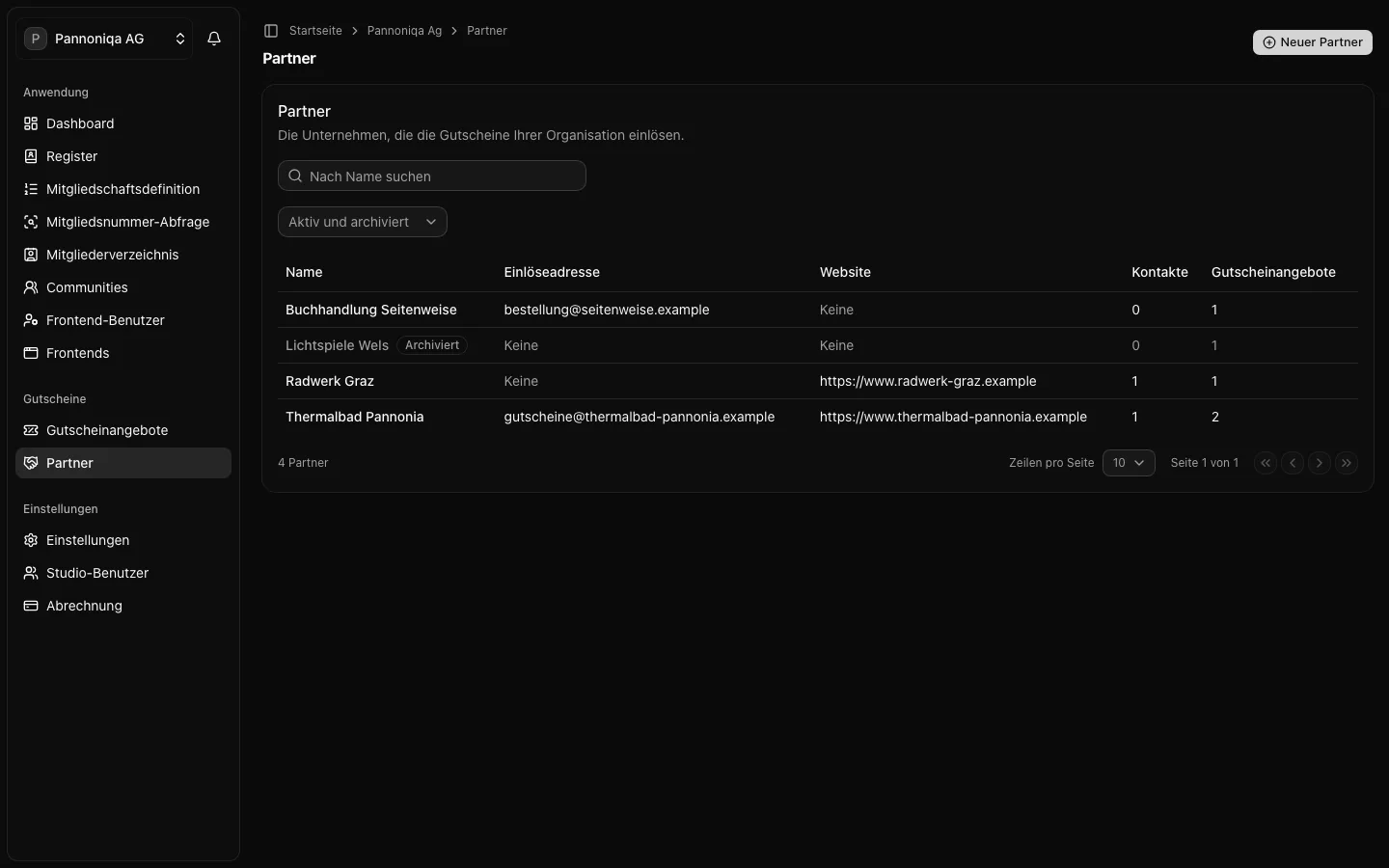Open Gutscheinangebote in the sidebar
Image resolution: width=1389 pixels, height=868 pixels.
[123, 430]
